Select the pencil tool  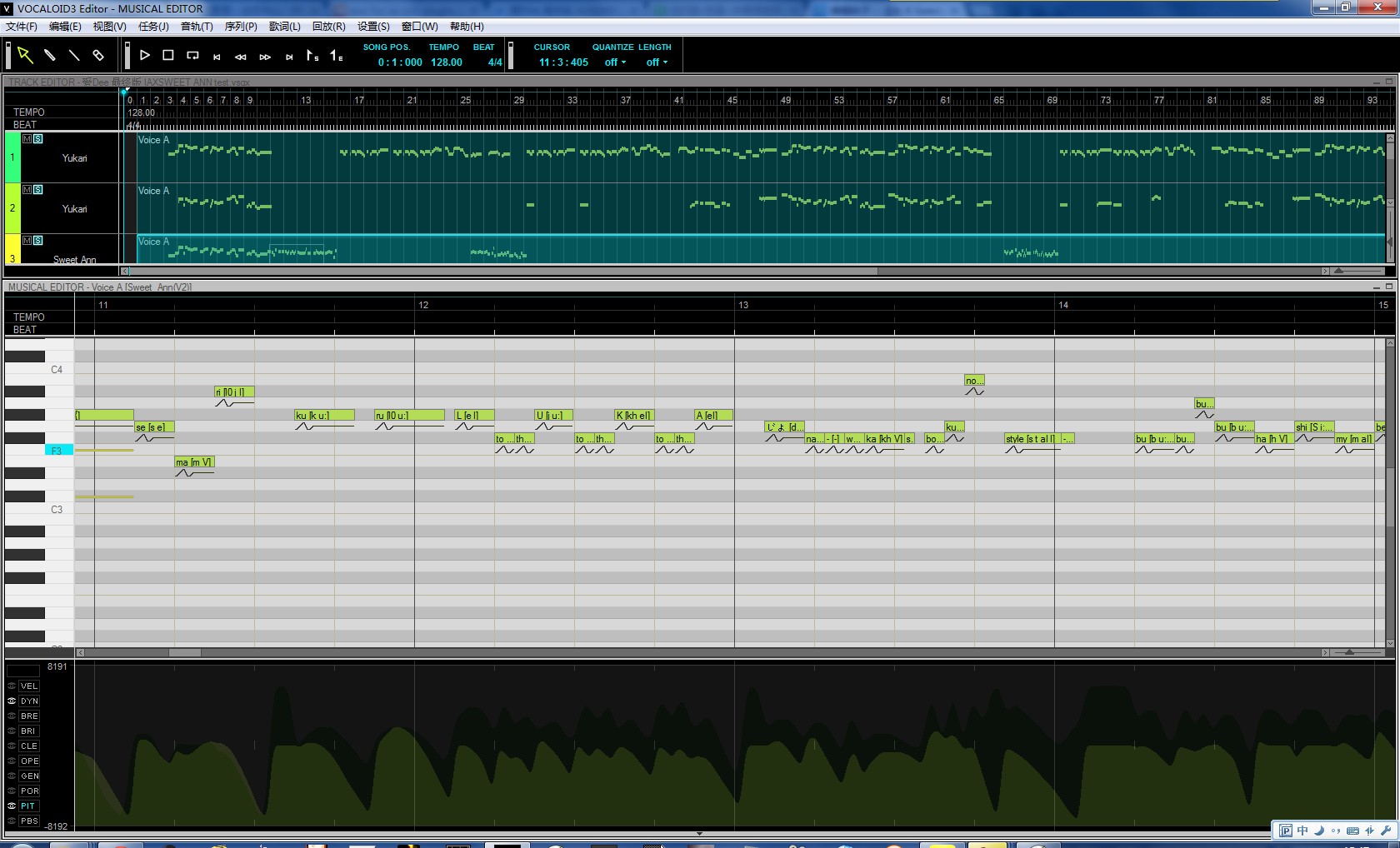[50, 56]
